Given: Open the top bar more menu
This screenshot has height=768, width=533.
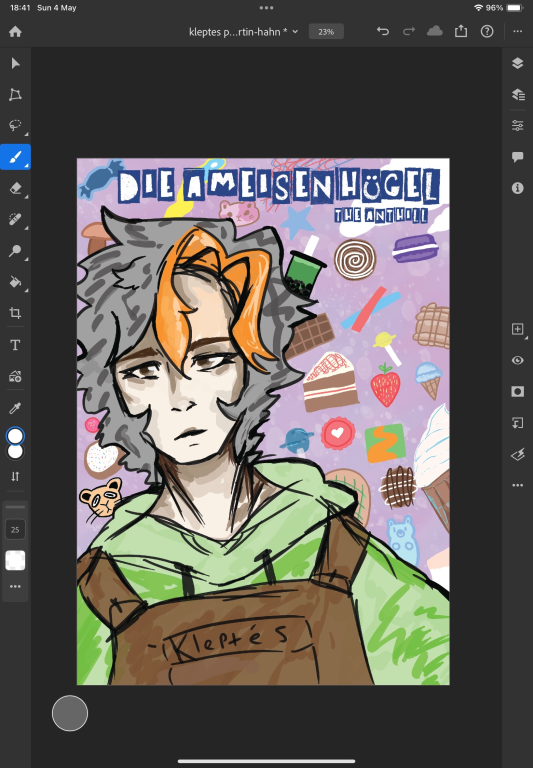Looking at the screenshot, I should coord(518,31).
